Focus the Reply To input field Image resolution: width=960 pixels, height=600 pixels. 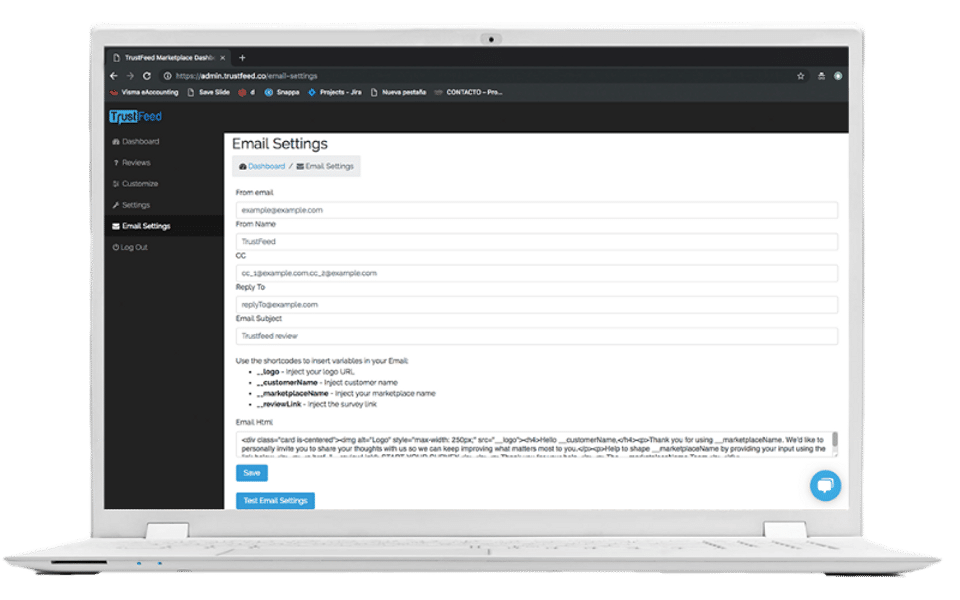[536, 305]
